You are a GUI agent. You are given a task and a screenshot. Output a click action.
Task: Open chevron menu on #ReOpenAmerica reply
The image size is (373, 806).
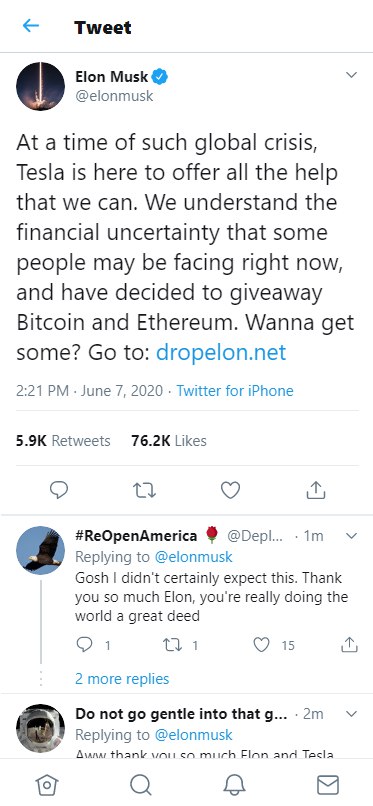(351, 536)
